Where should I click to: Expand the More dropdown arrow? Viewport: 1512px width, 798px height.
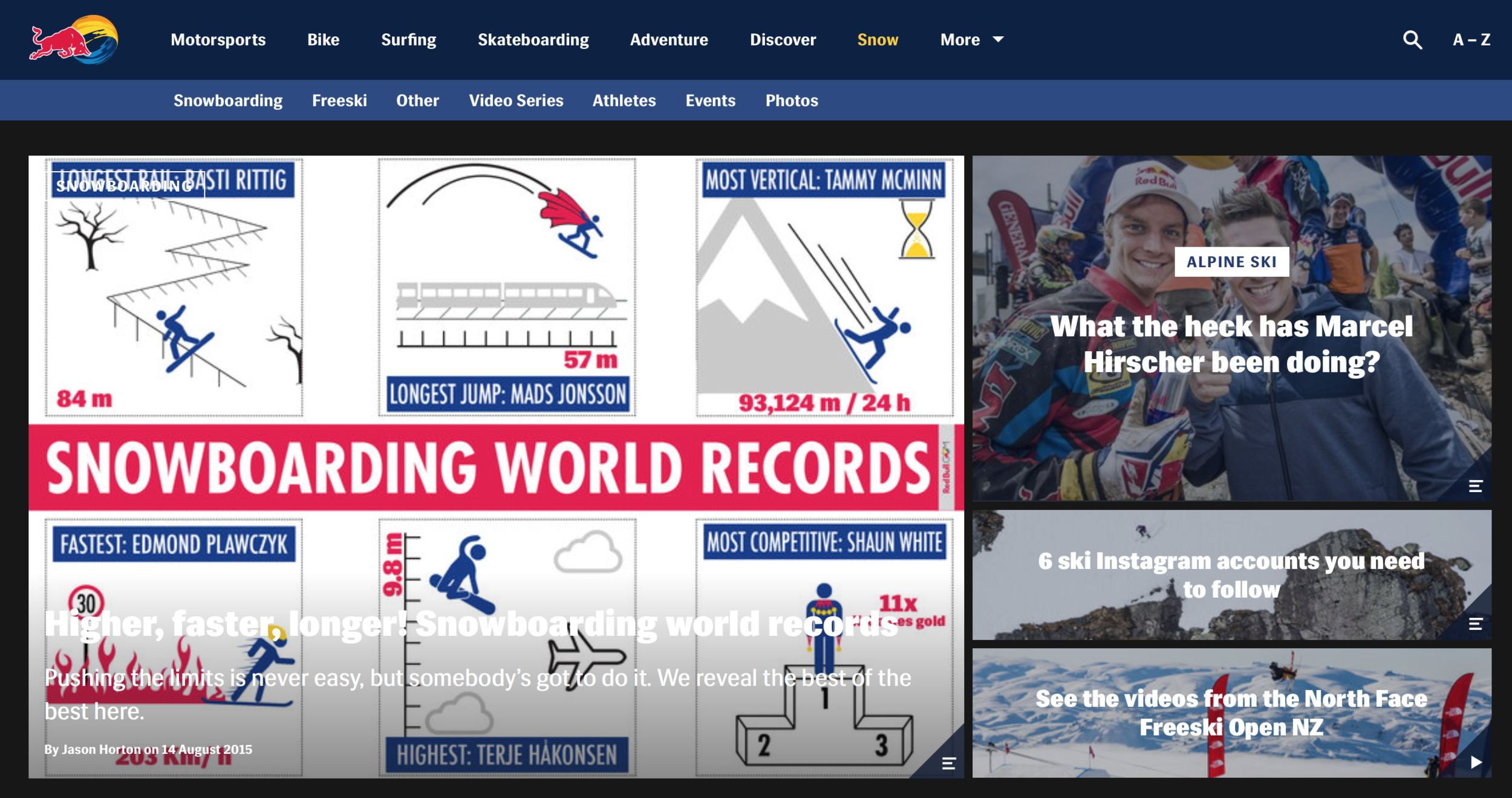coord(999,39)
